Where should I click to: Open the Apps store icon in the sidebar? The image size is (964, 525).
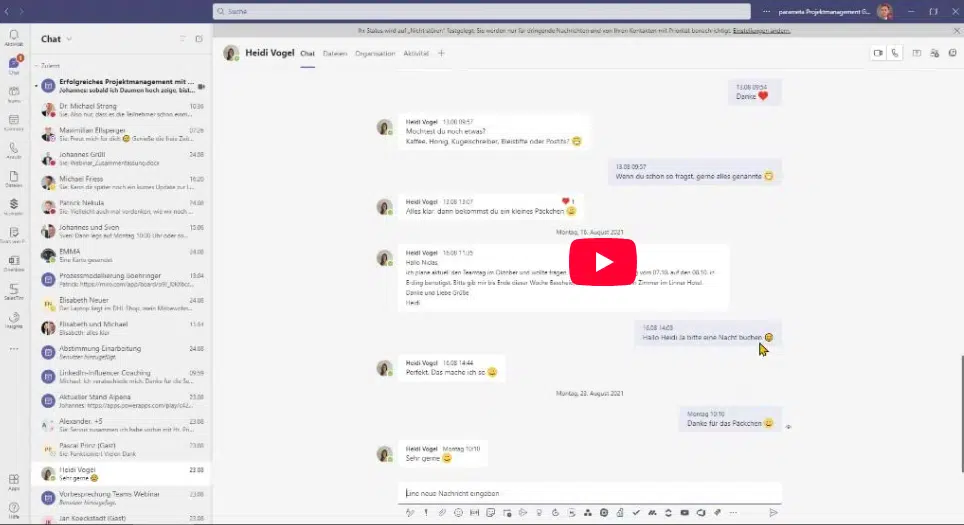point(14,481)
